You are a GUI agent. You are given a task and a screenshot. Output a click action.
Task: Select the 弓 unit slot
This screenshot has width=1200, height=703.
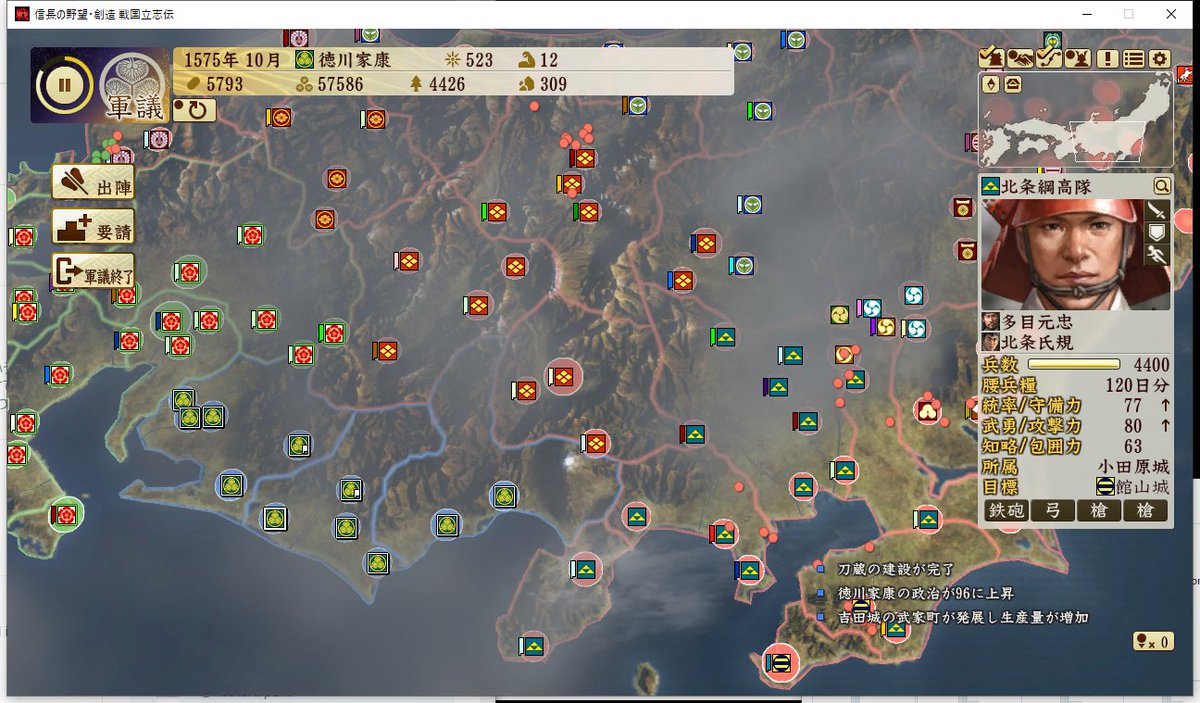(x=1053, y=511)
